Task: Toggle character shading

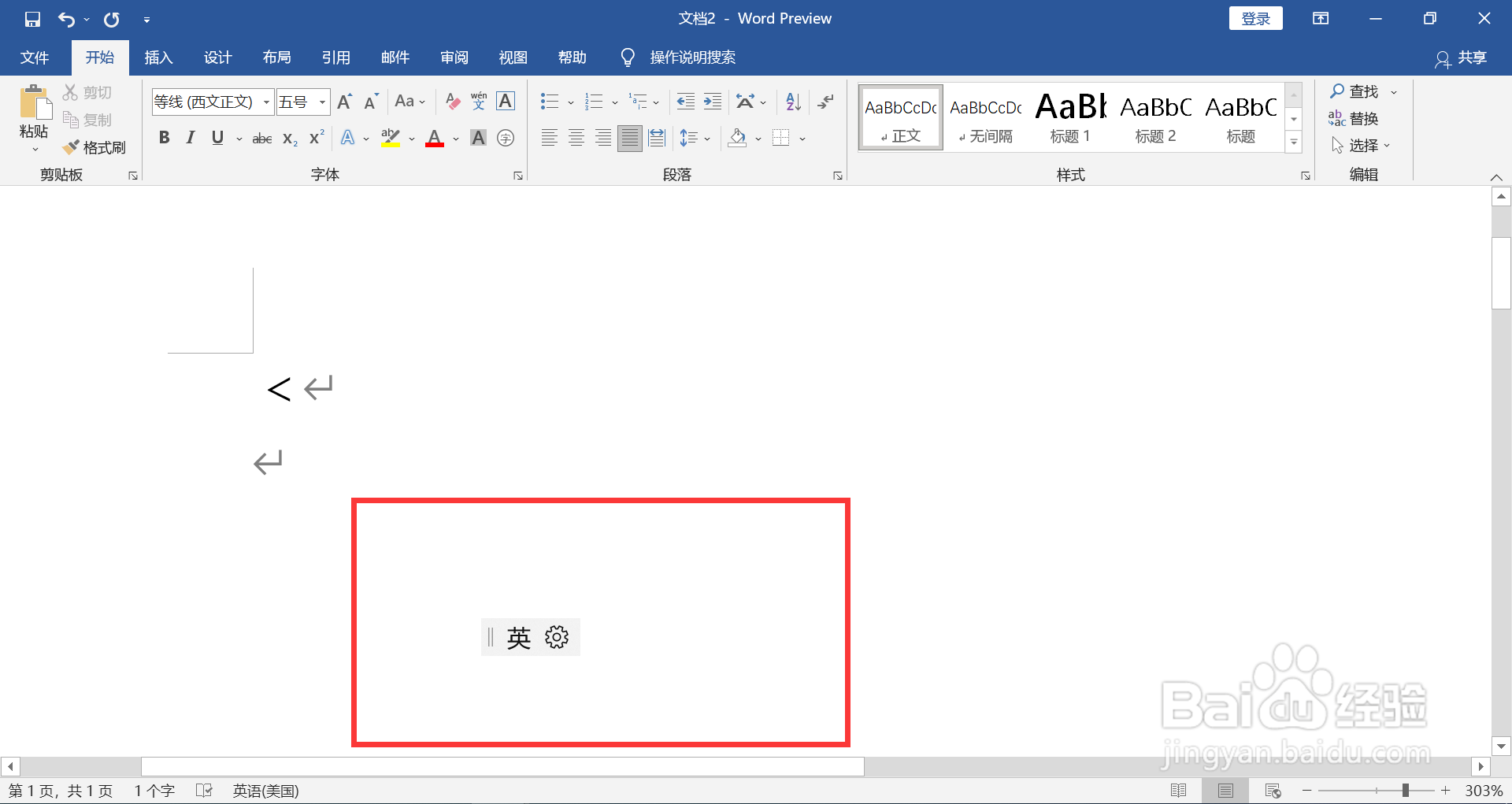Action: tap(478, 139)
